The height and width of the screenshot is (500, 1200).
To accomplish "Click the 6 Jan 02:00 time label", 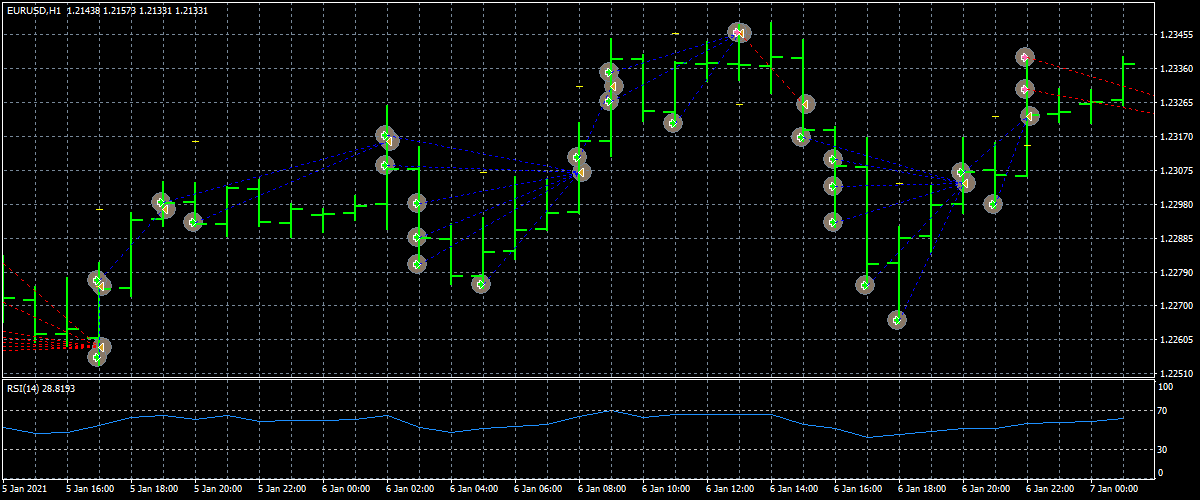I will click(410, 490).
